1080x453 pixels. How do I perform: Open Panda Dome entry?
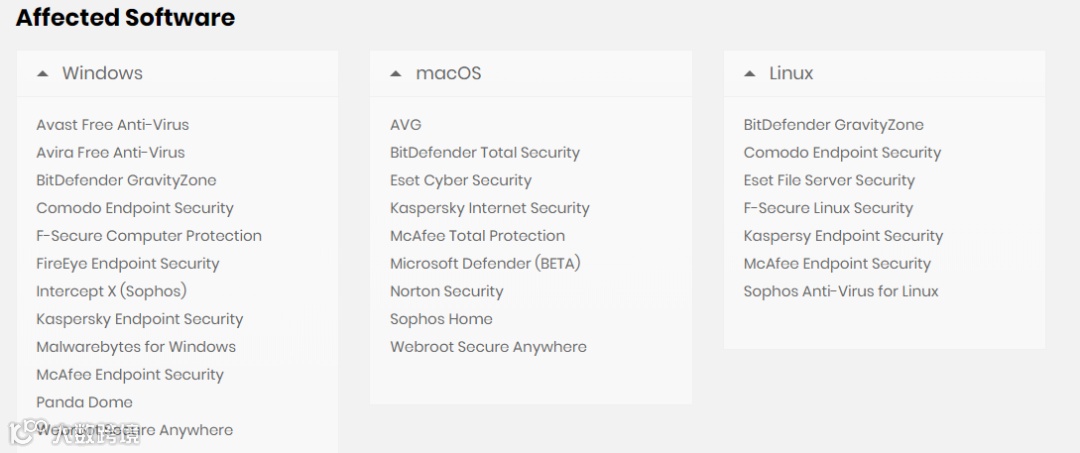(x=84, y=402)
